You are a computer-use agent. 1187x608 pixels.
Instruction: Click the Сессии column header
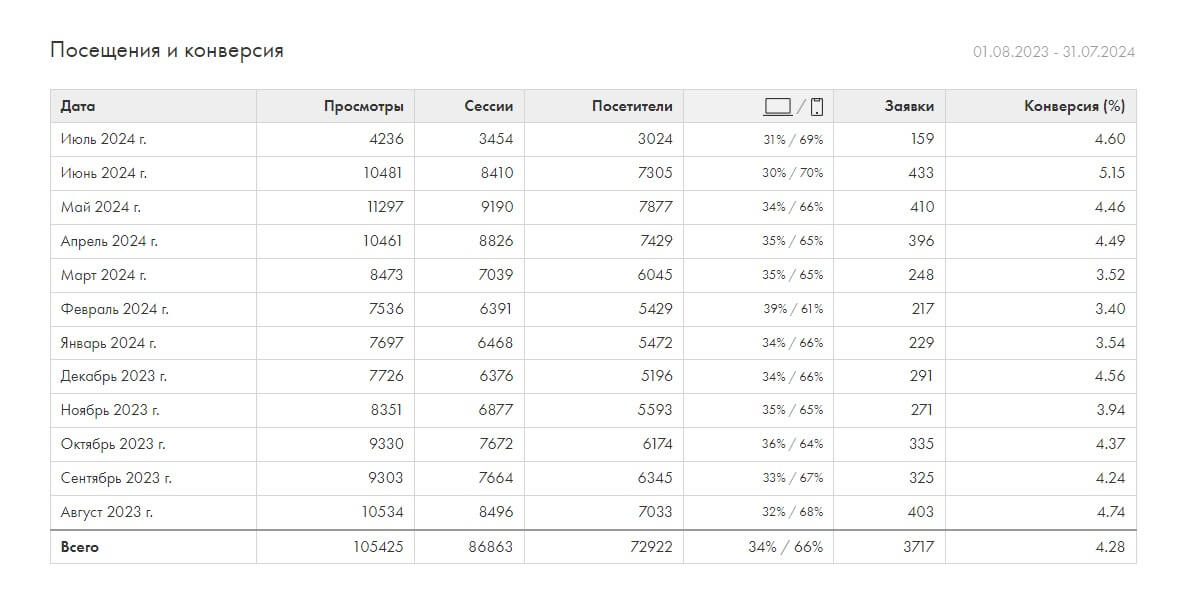click(488, 106)
